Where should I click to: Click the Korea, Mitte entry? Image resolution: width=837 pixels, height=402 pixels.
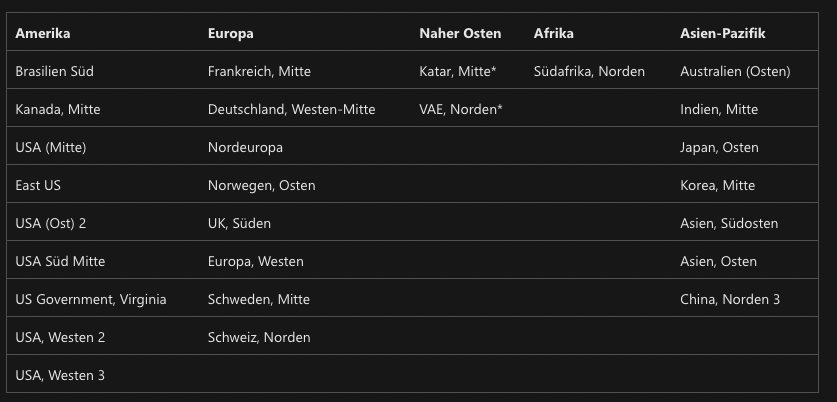pyautogui.click(x=717, y=185)
